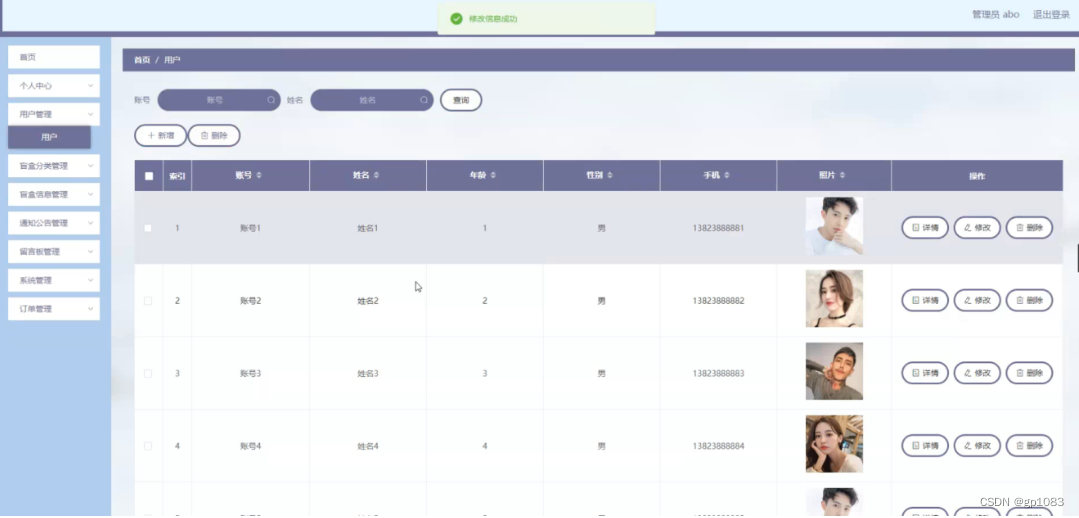Image resolution: width=1079 pixels, height=518 pixels.
Task: Expand the 盲盒分类管理 sidebar menu
Action: tap(54, 166)
